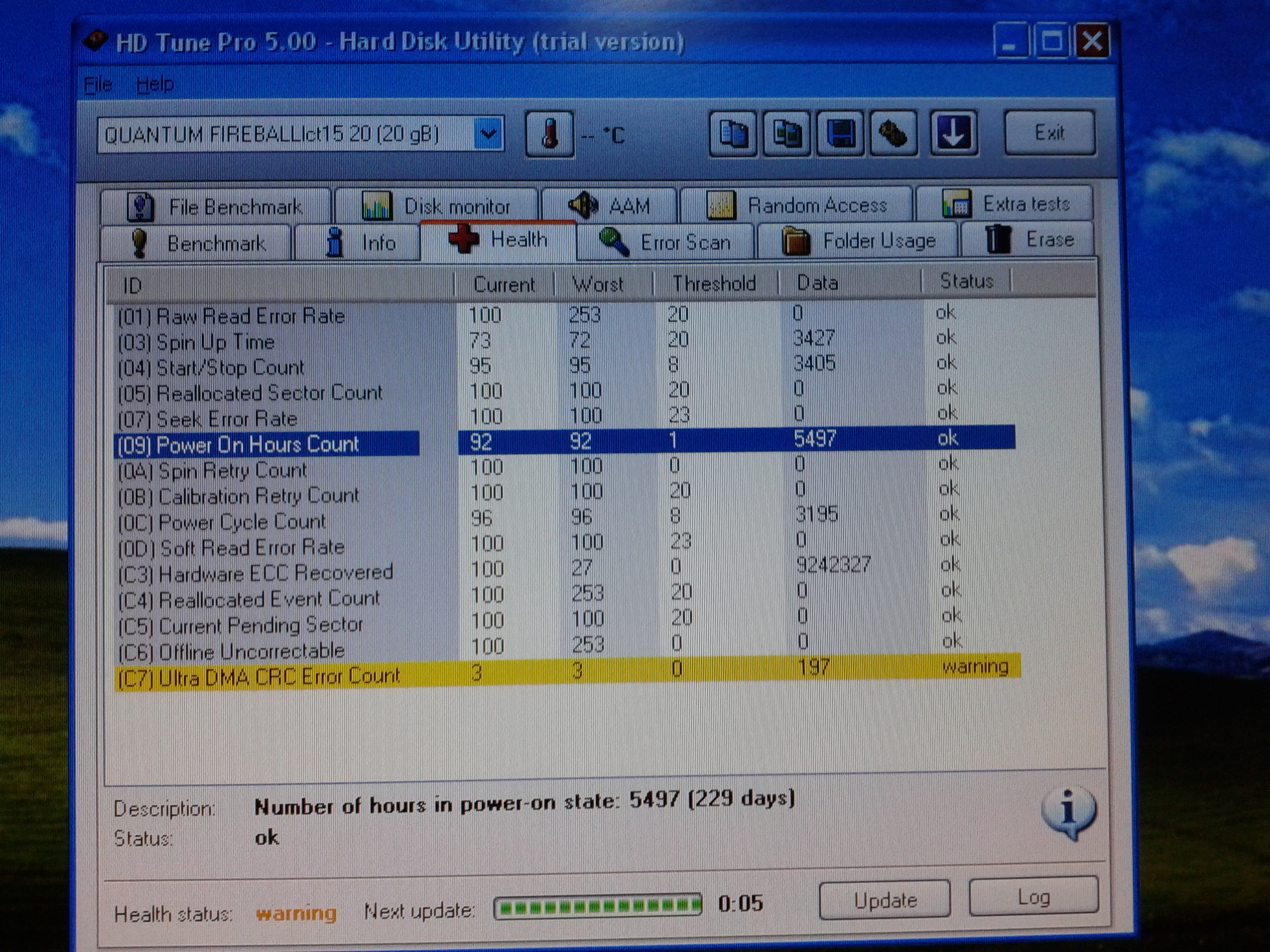Switch to the Folder Usage tab
Screen dimensions: 1270x952
858,240
